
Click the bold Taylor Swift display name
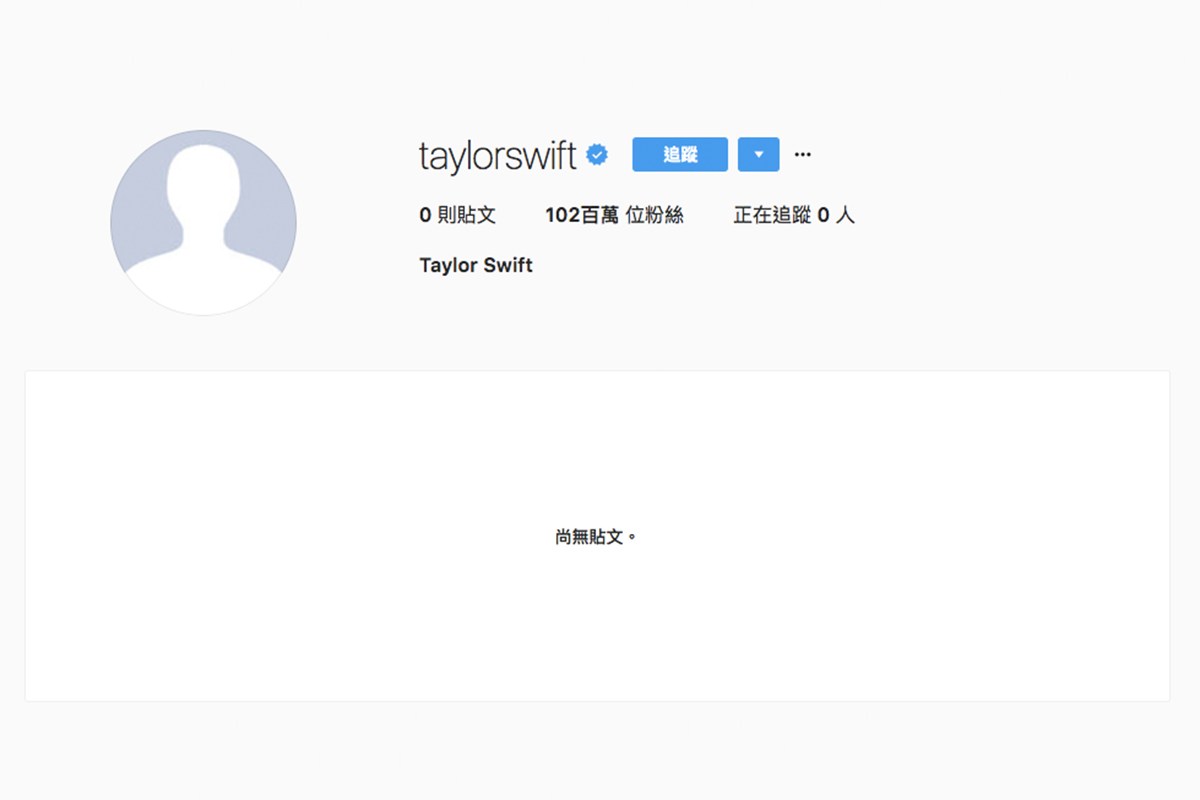click(476, 266)
